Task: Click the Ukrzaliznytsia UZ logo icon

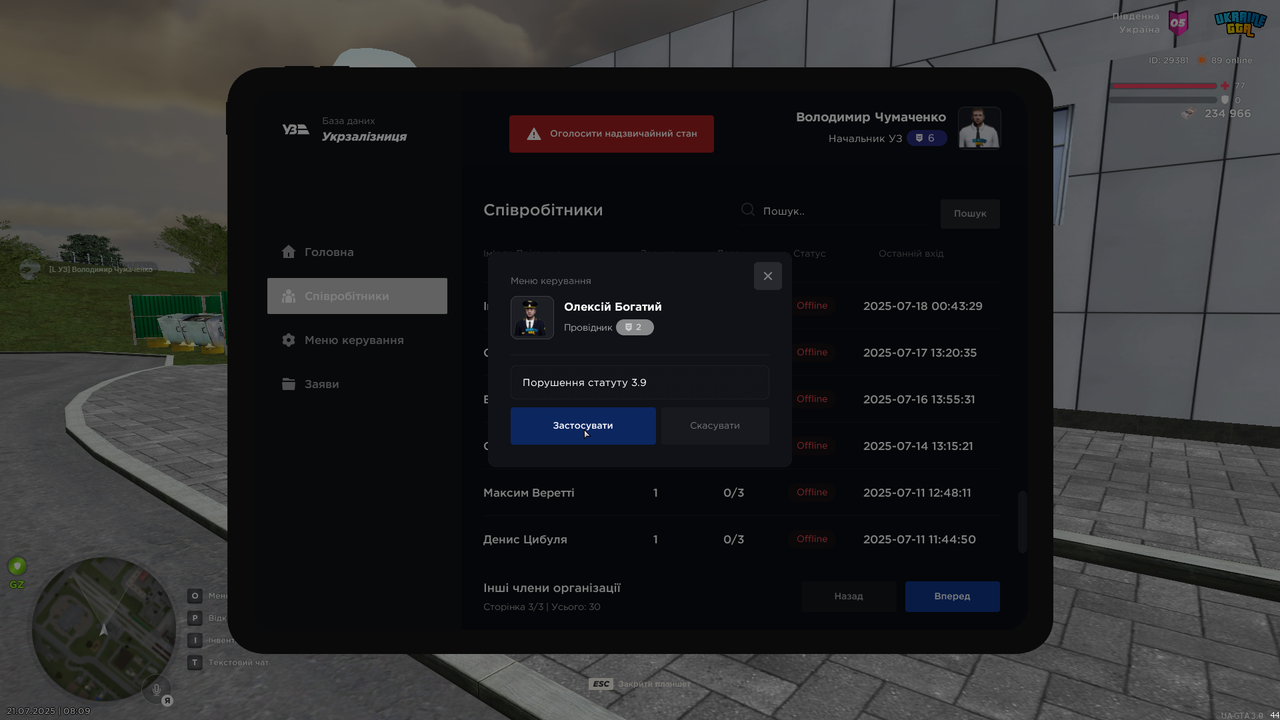Action: tap(295, 129)
